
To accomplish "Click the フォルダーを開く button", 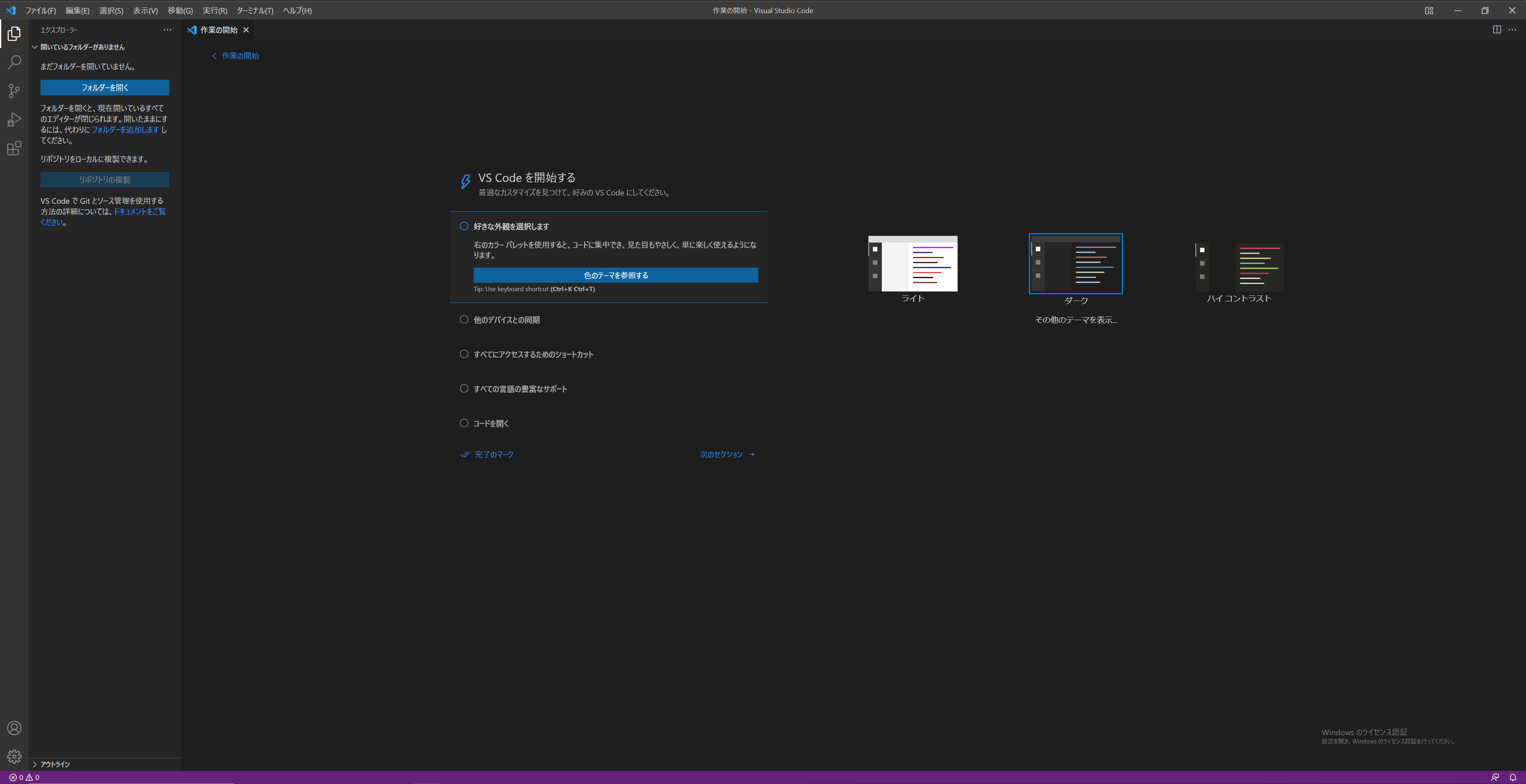I will [105, 88].
